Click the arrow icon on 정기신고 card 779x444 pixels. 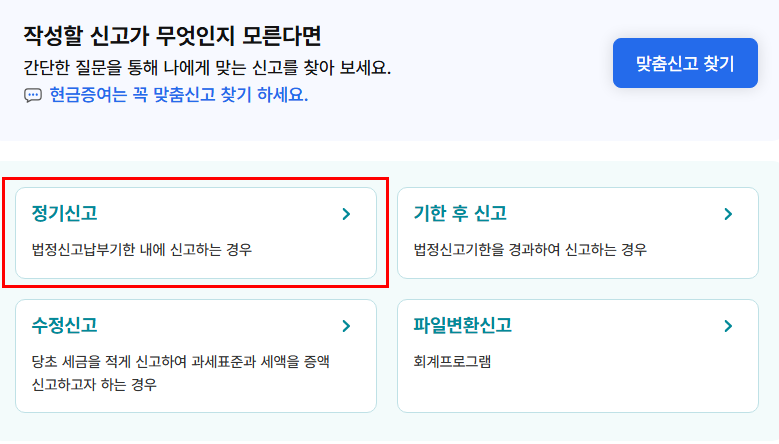pyautogui.click(x=346, y=214)
